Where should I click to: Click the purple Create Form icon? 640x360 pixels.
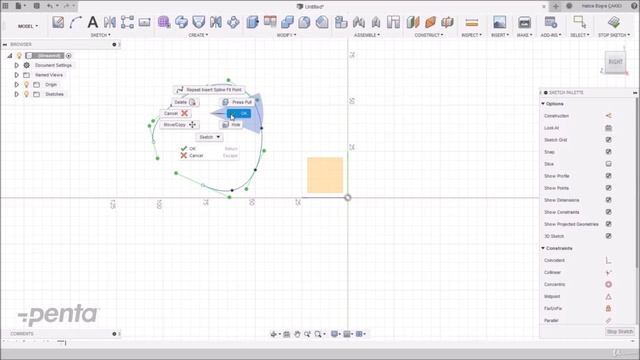point(164,22)
